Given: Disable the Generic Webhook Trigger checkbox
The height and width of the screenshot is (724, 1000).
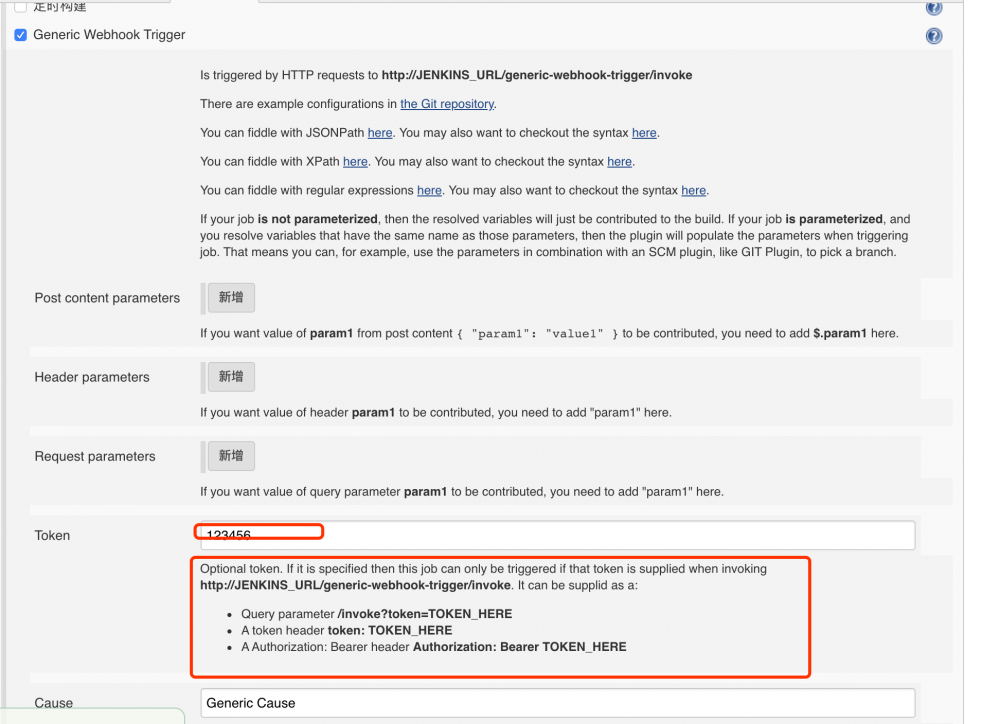Looking at the screenshot, I should (20, 34).
